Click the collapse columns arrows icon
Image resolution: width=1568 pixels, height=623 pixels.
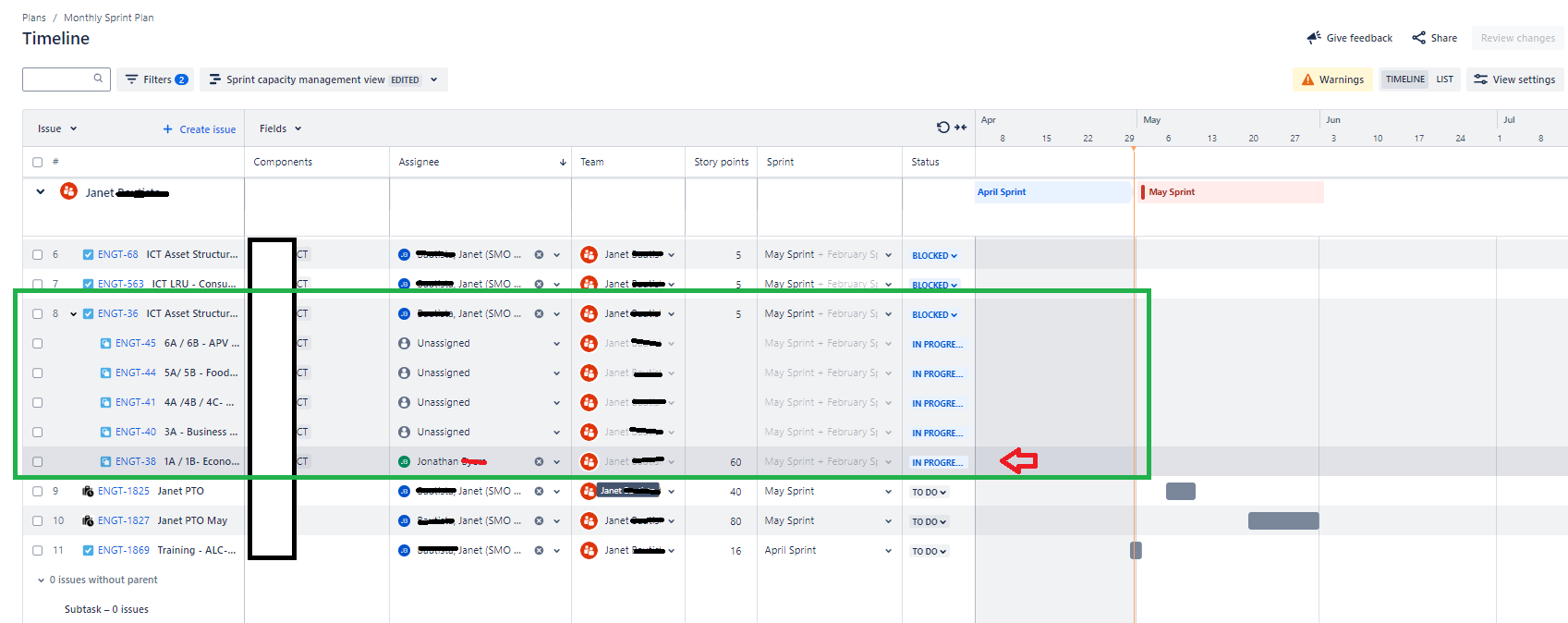tap(961, 128)
